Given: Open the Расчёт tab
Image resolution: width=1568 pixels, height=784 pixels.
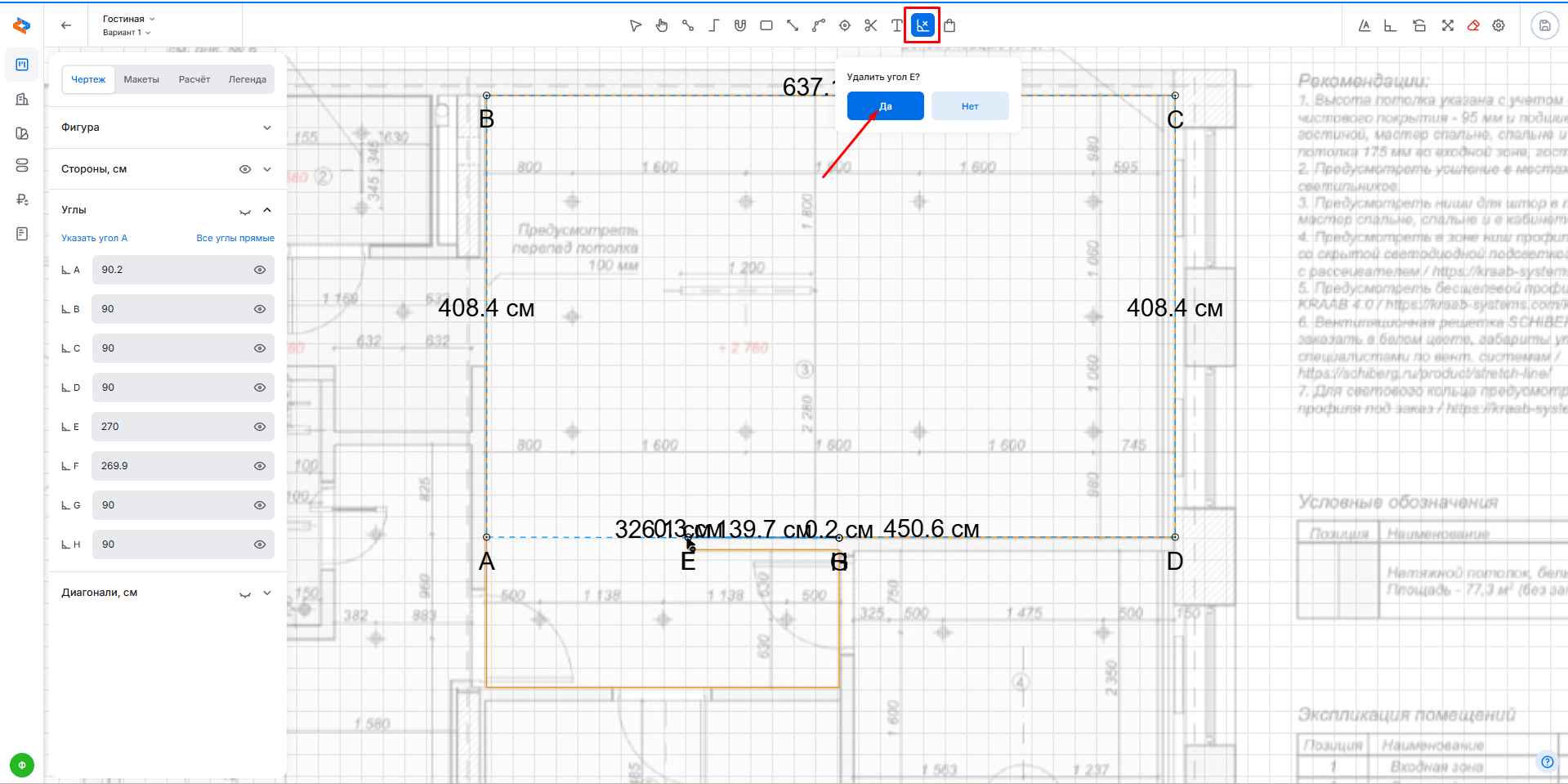Looking at the screenshot, I should (194, 79).
